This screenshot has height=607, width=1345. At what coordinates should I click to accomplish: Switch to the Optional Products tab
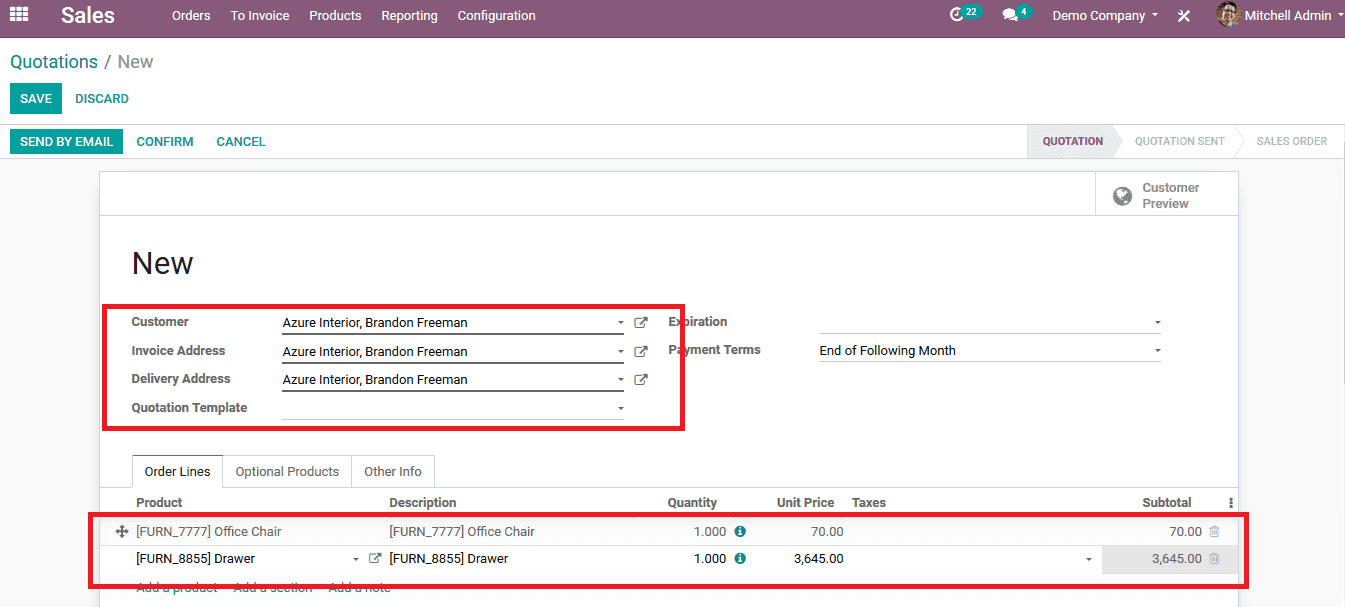click(287, 471)
